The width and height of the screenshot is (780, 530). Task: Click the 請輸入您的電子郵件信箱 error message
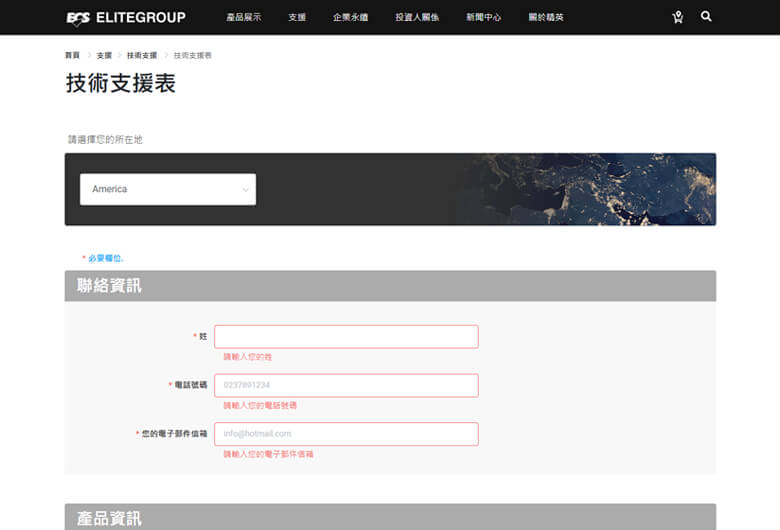click(268, 454)
